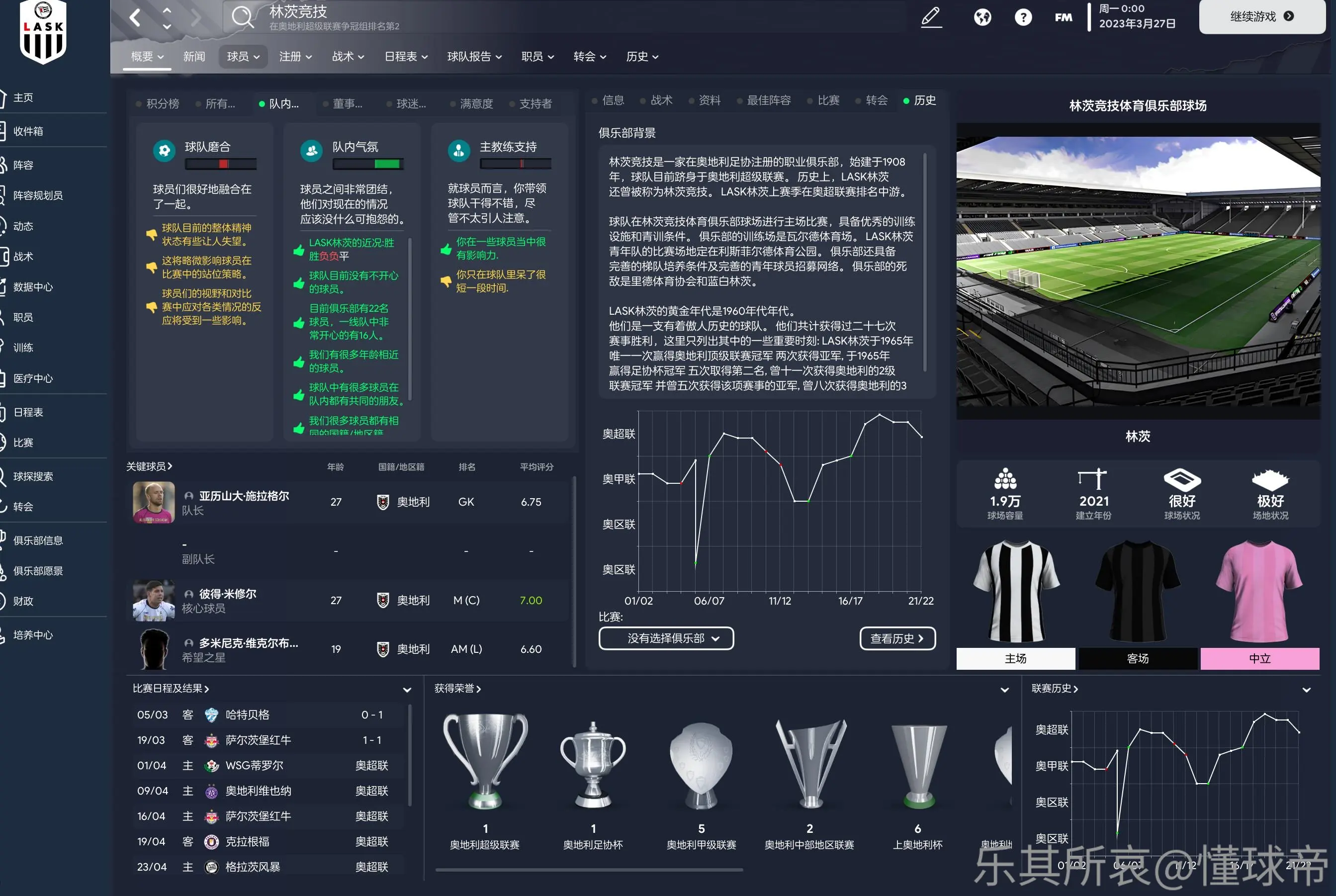Open the pencil edit notes icon
Screen dimensions: 1336x896
pyautogui.click(x=931, y=17)
